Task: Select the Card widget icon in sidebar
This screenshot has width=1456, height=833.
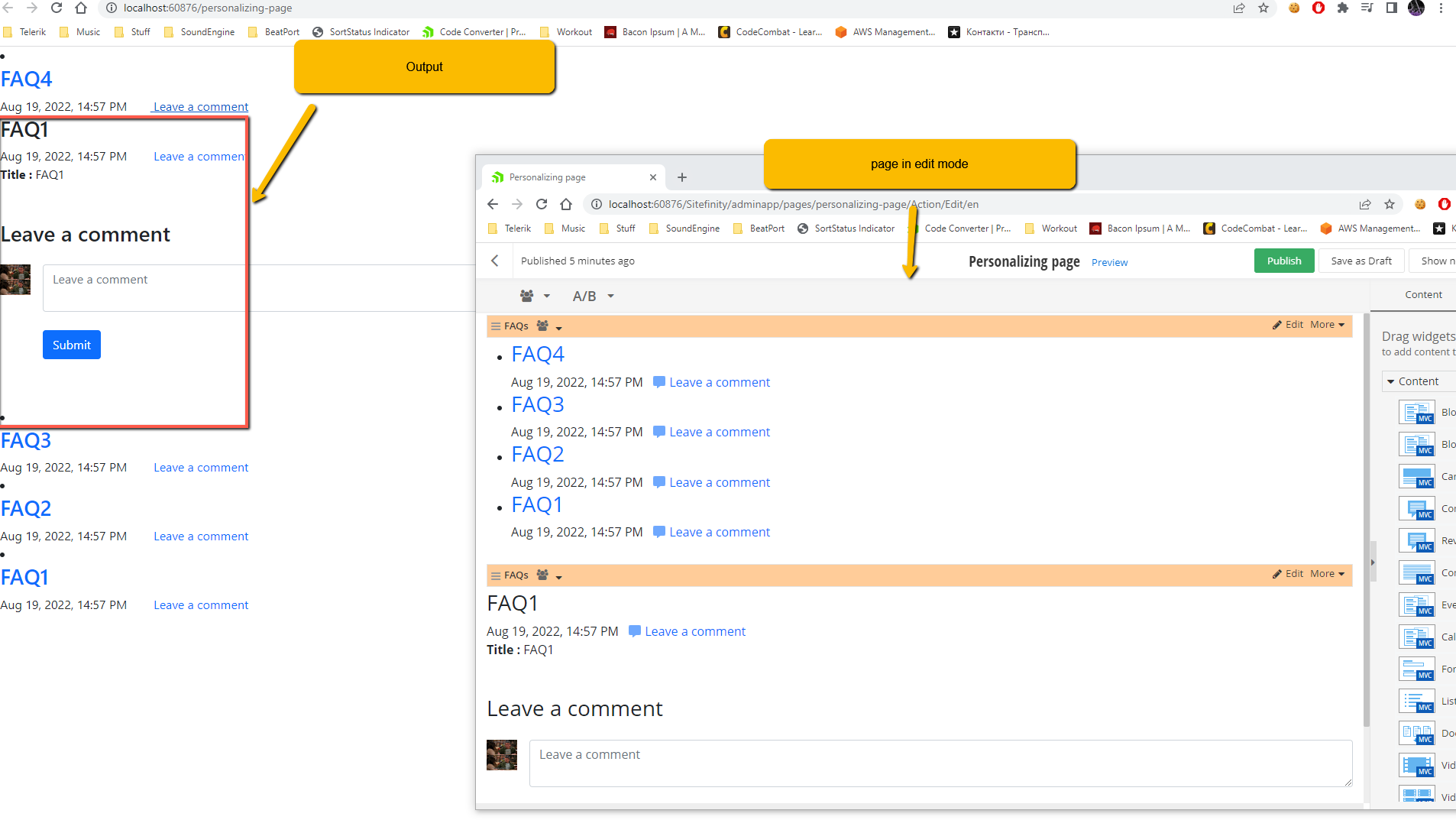Action: pos(1416,476)
